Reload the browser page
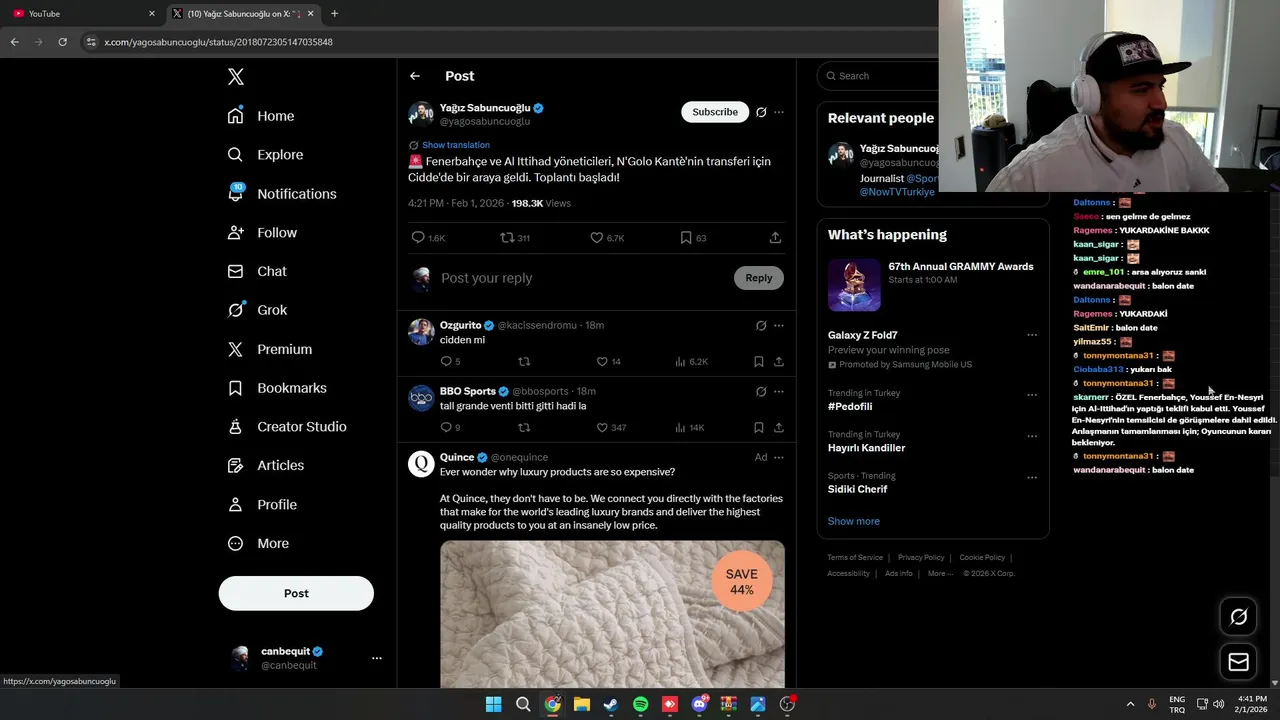Viewport: 1280px width, 720px height. (x=62, y=42)
